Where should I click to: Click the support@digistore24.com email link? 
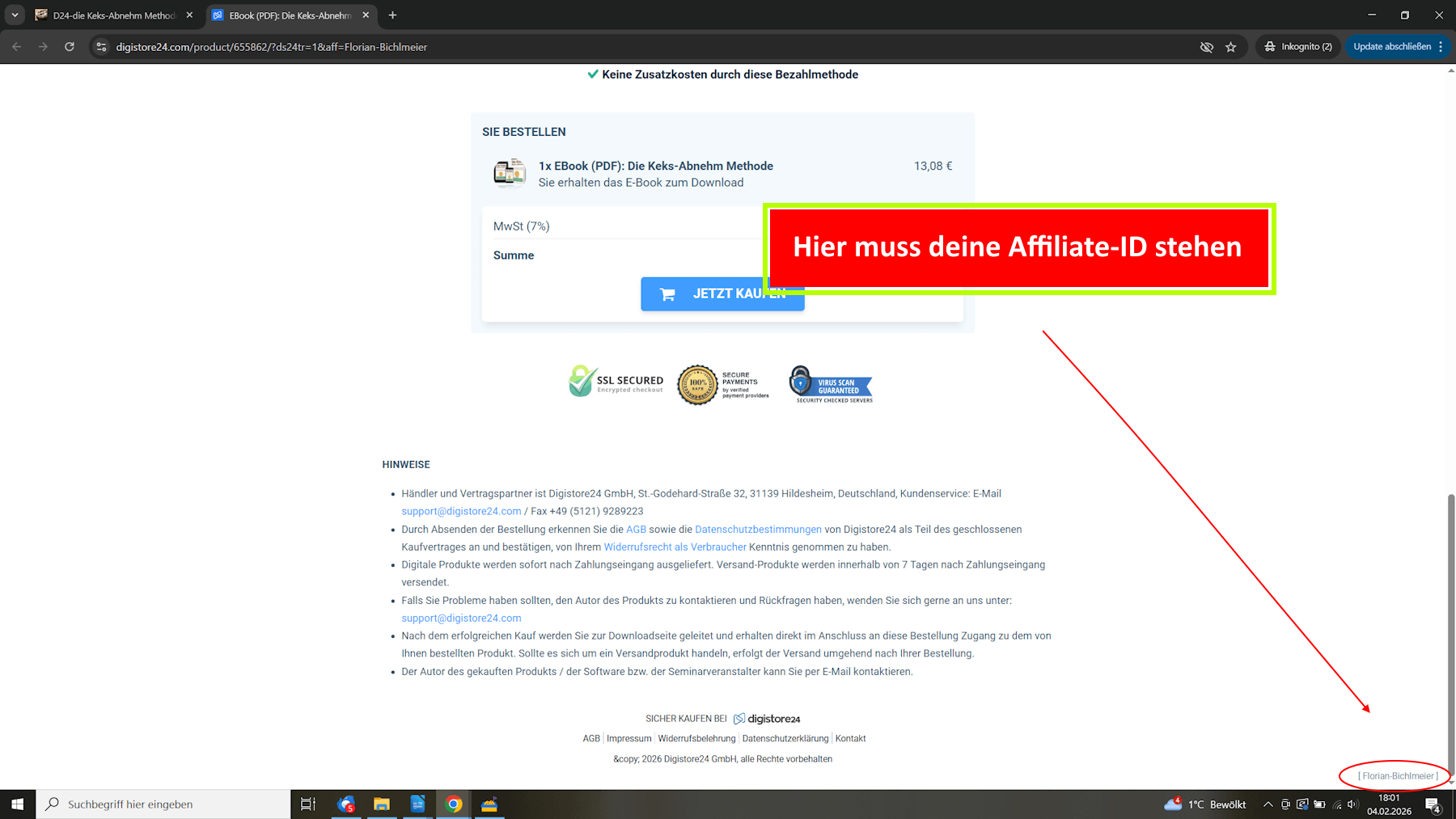[460, 510]
